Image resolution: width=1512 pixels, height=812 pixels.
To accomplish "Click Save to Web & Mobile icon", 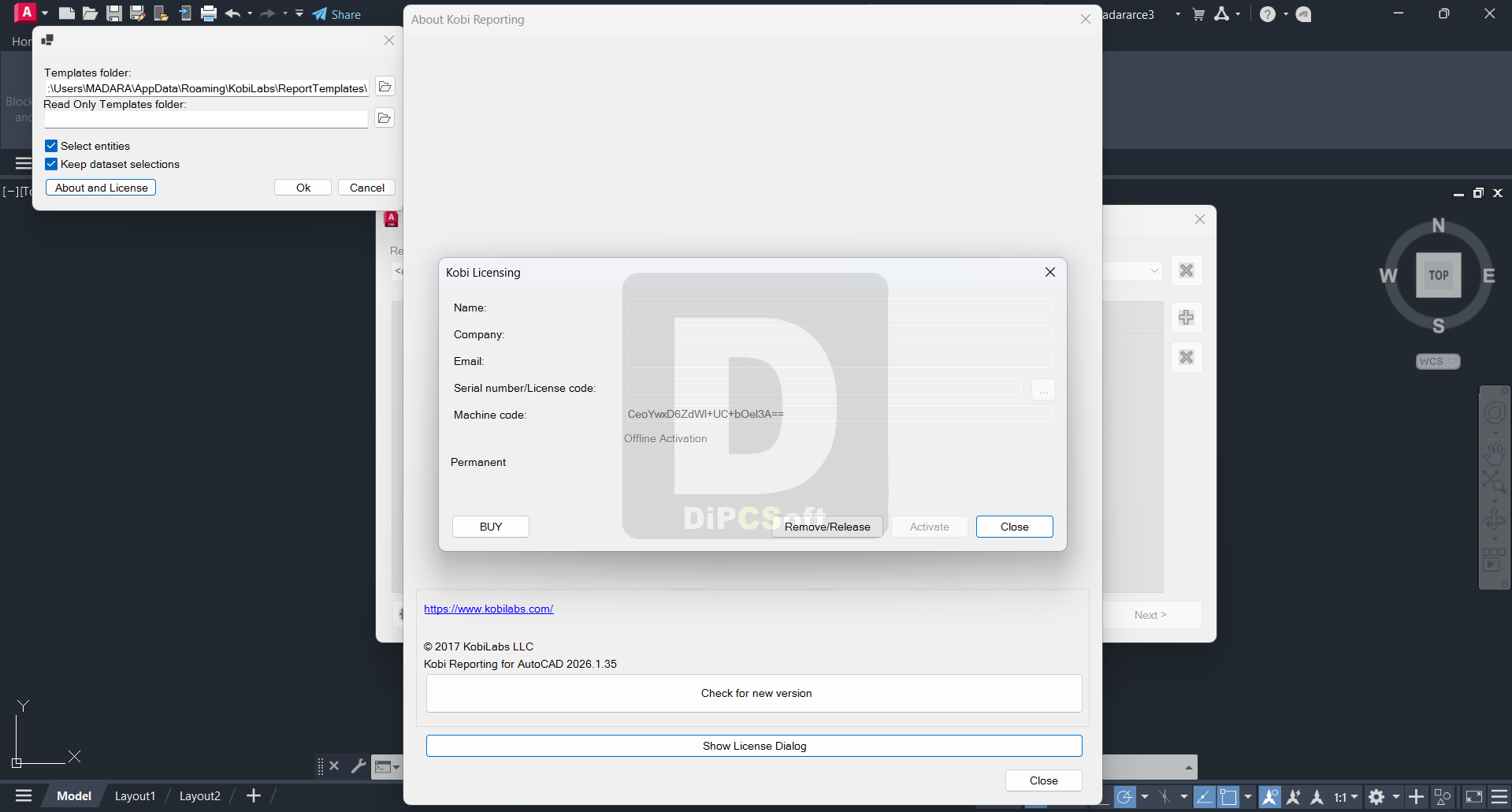I will tap(185, 13).
